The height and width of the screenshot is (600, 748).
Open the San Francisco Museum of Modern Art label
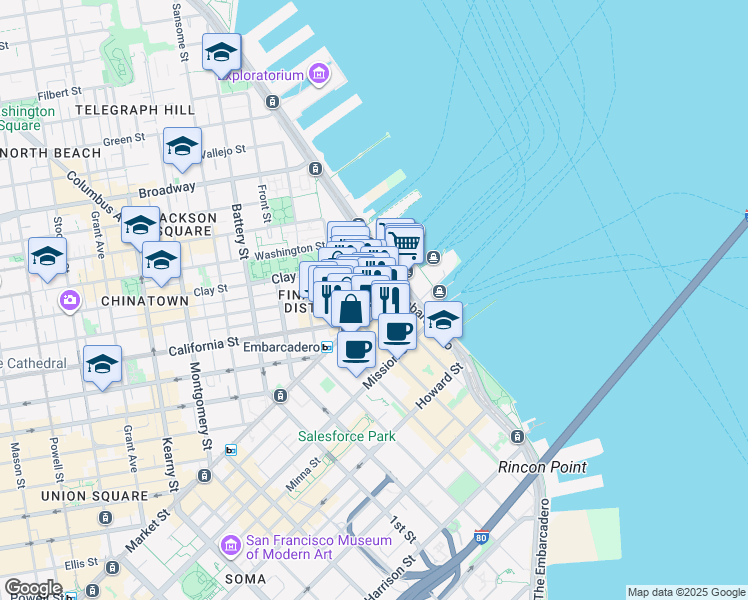pyautogui.click(x=319, y=547)
